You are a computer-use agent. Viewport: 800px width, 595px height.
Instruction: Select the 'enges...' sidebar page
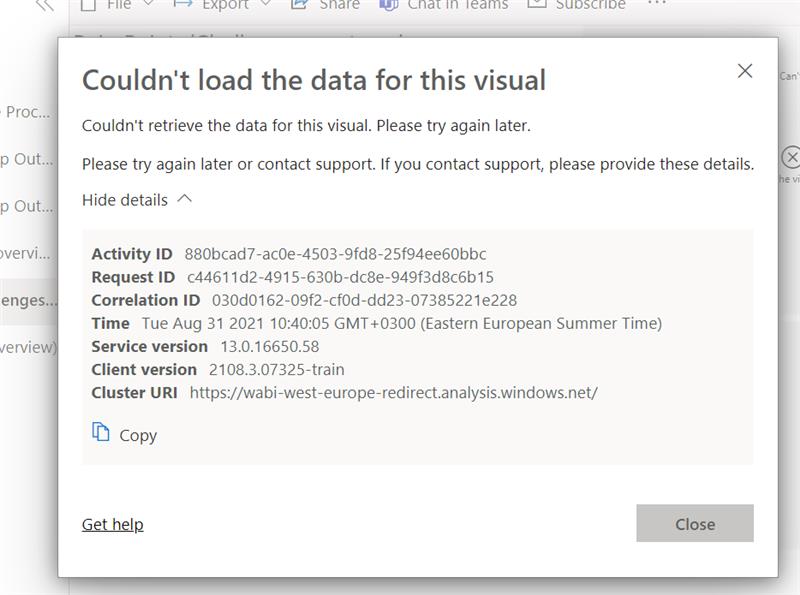pos(29,301)
